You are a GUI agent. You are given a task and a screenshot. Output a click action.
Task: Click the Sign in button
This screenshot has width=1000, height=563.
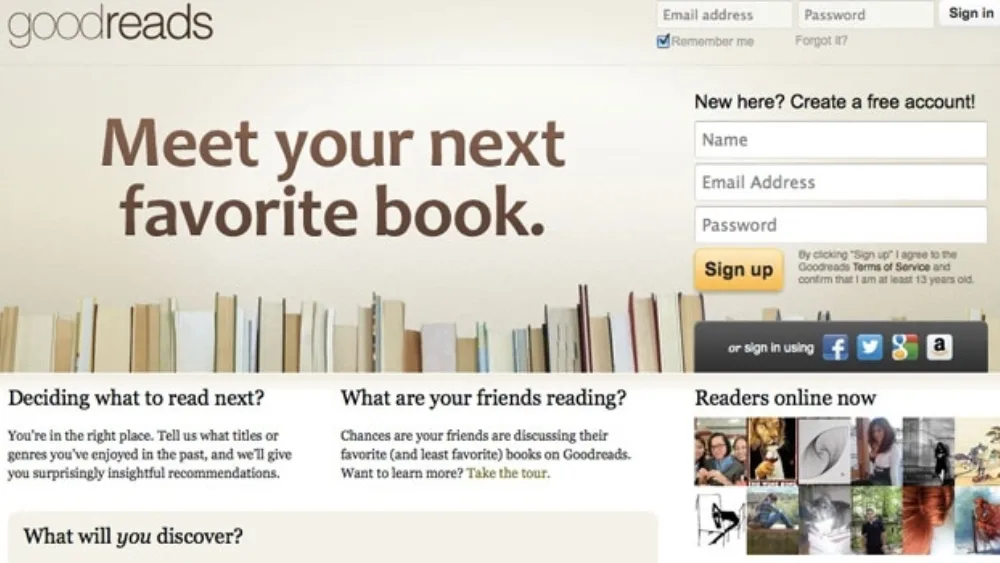click(x=970, y=13)
